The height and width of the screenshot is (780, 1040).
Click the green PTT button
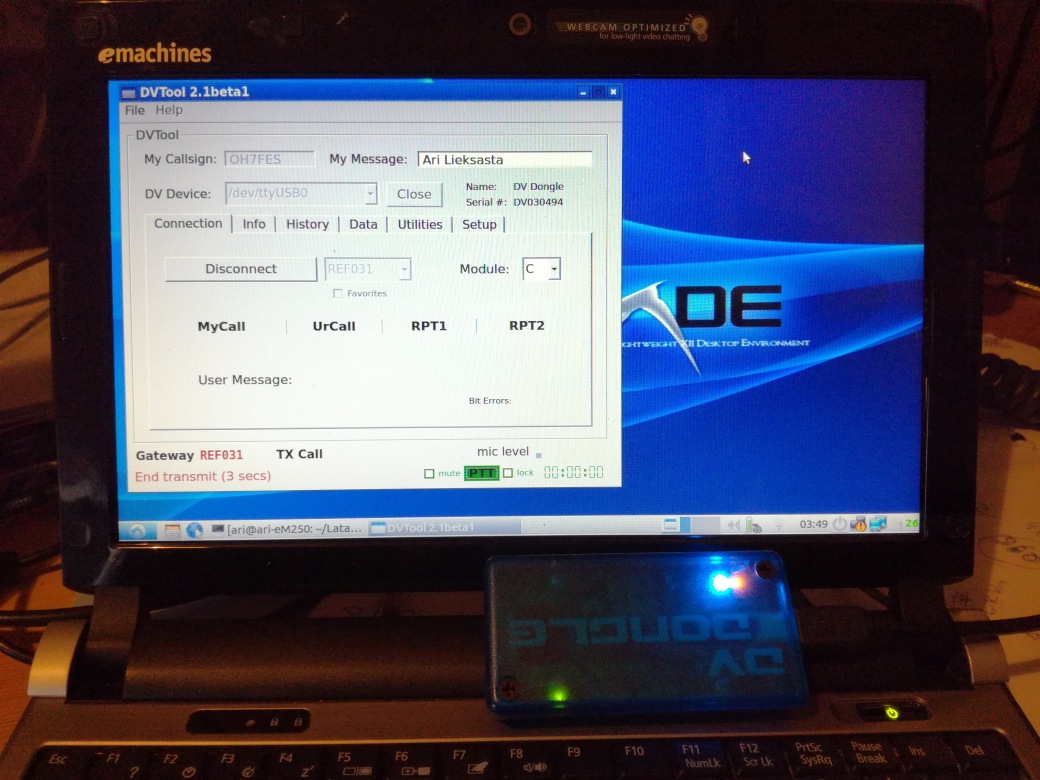[x=482, y=473]
